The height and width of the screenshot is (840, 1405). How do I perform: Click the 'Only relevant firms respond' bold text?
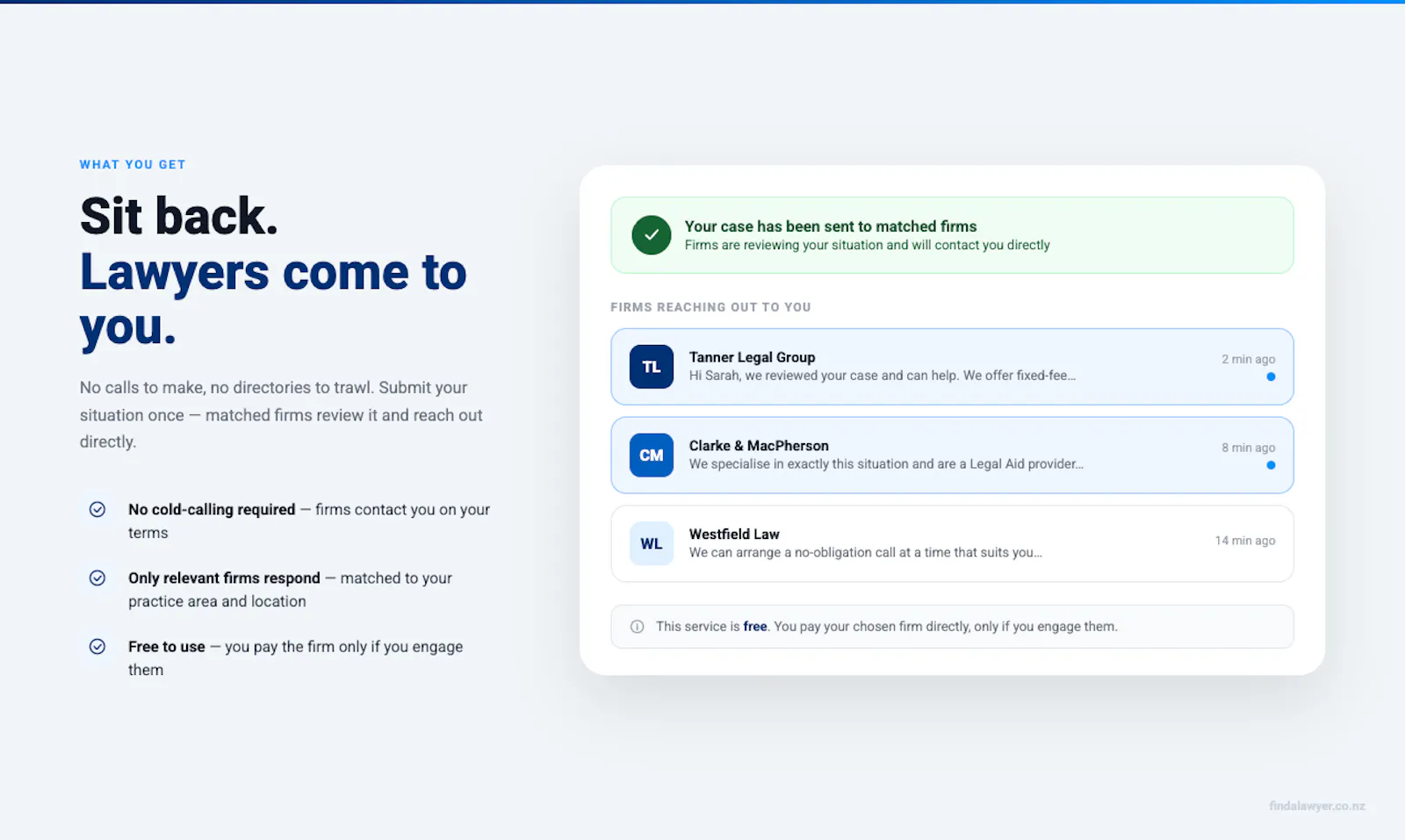pyautogui.click(x=224, y=578)
